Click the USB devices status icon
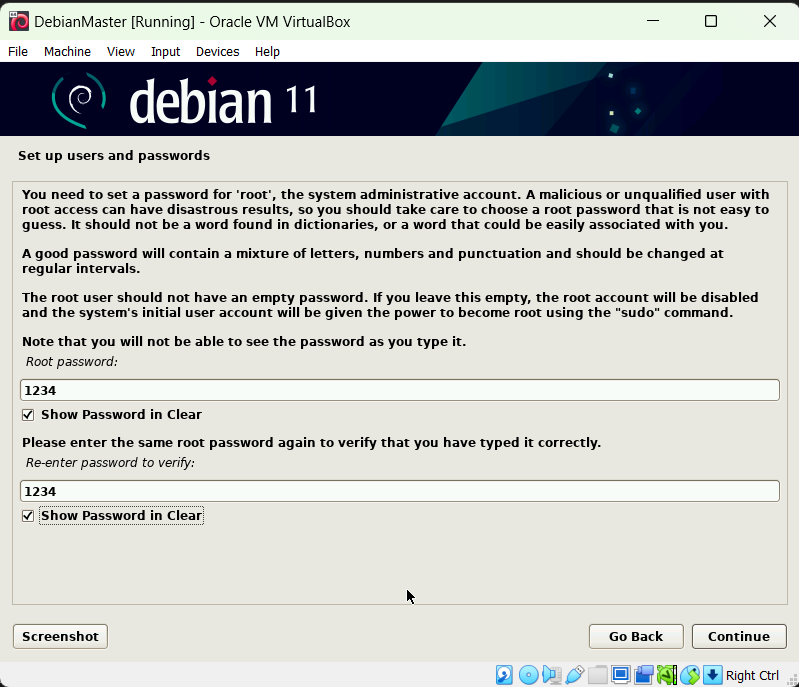Screen dimensions: 799x687 click(574, 675)
